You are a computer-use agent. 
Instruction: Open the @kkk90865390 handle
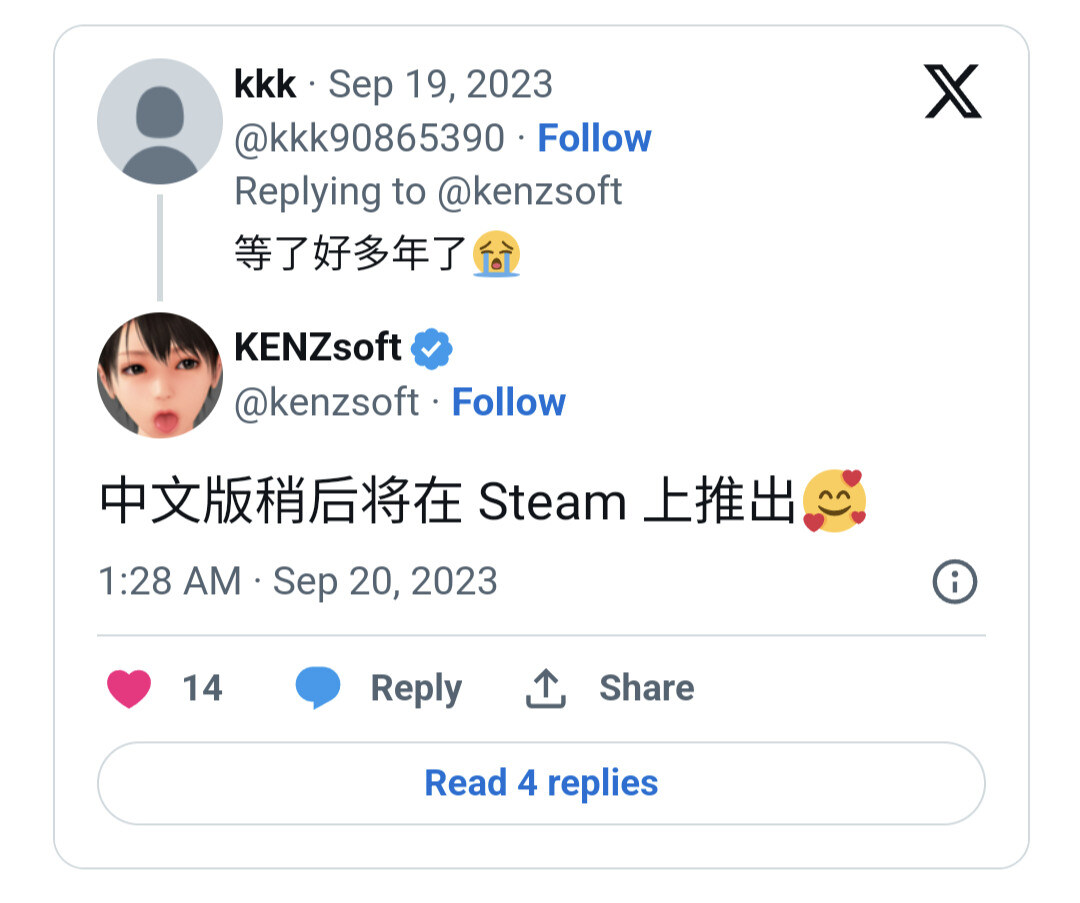tap(369, 138)
